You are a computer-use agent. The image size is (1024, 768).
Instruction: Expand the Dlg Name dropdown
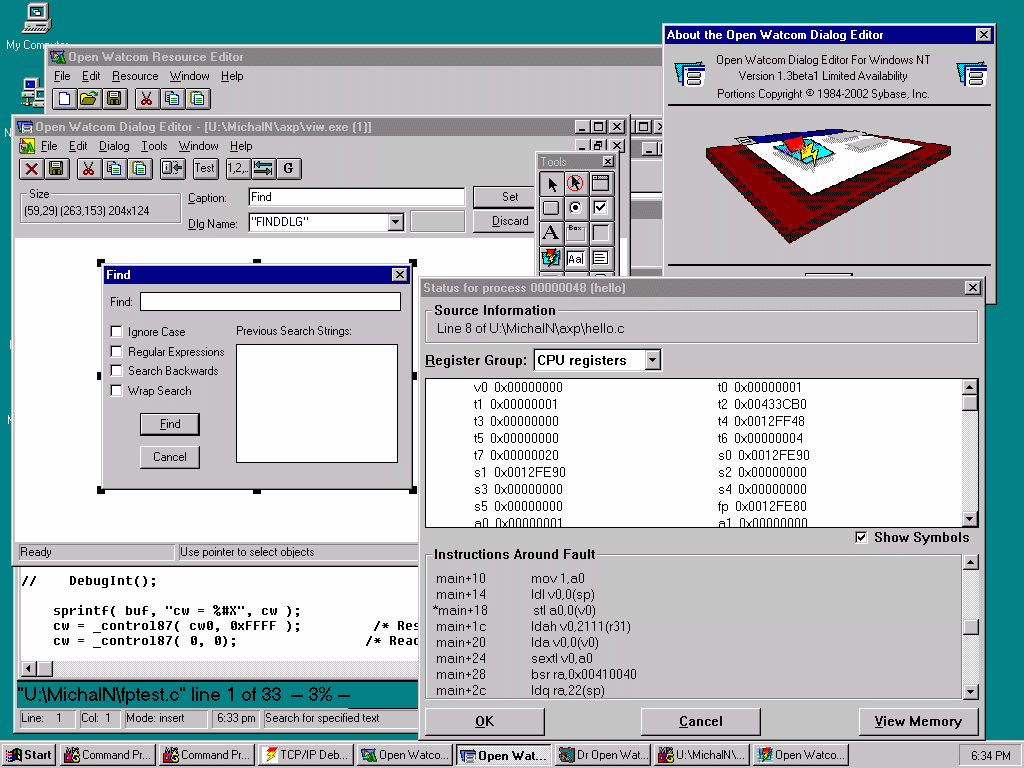(x=395, y=222)
